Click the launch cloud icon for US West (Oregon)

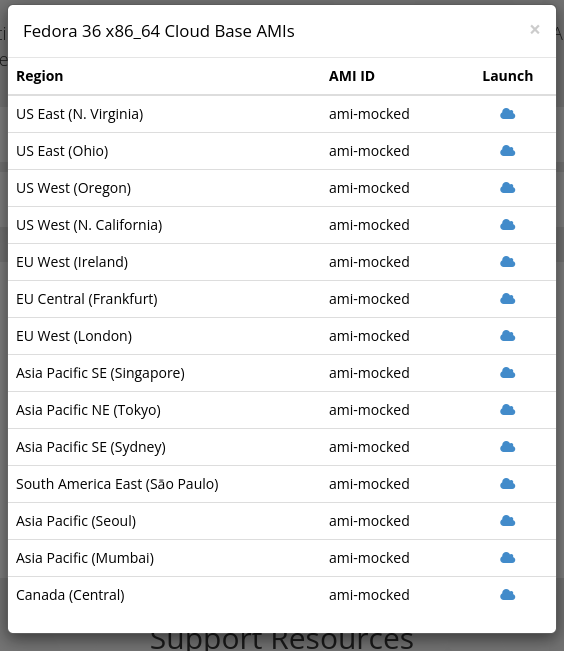pos(508,188)
